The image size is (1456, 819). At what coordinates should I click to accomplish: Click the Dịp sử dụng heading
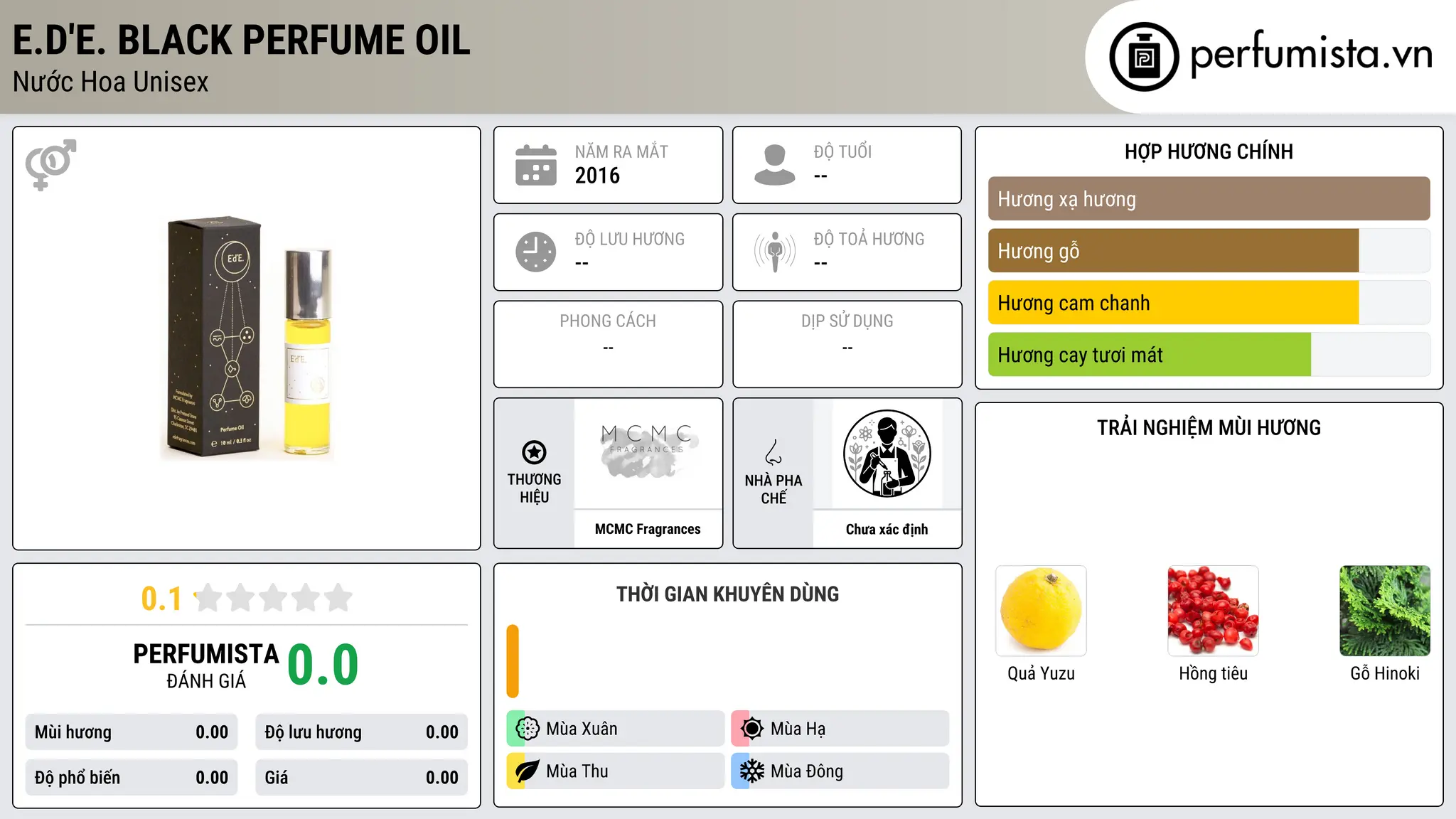coord(847,321)
